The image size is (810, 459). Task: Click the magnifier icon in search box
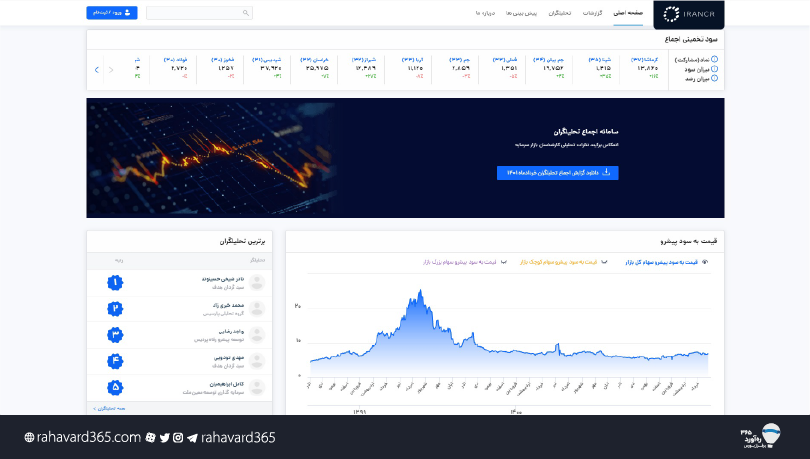coord(246,13)
